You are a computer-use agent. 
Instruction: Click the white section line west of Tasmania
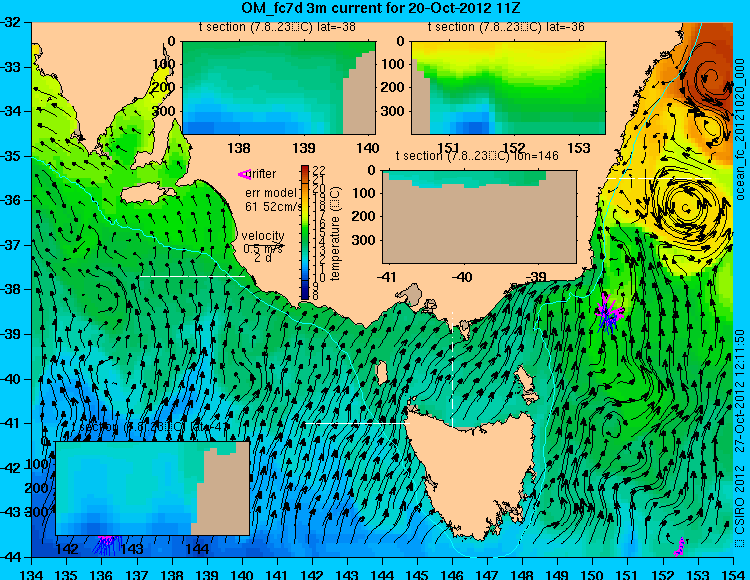click(x=357, y=423)
